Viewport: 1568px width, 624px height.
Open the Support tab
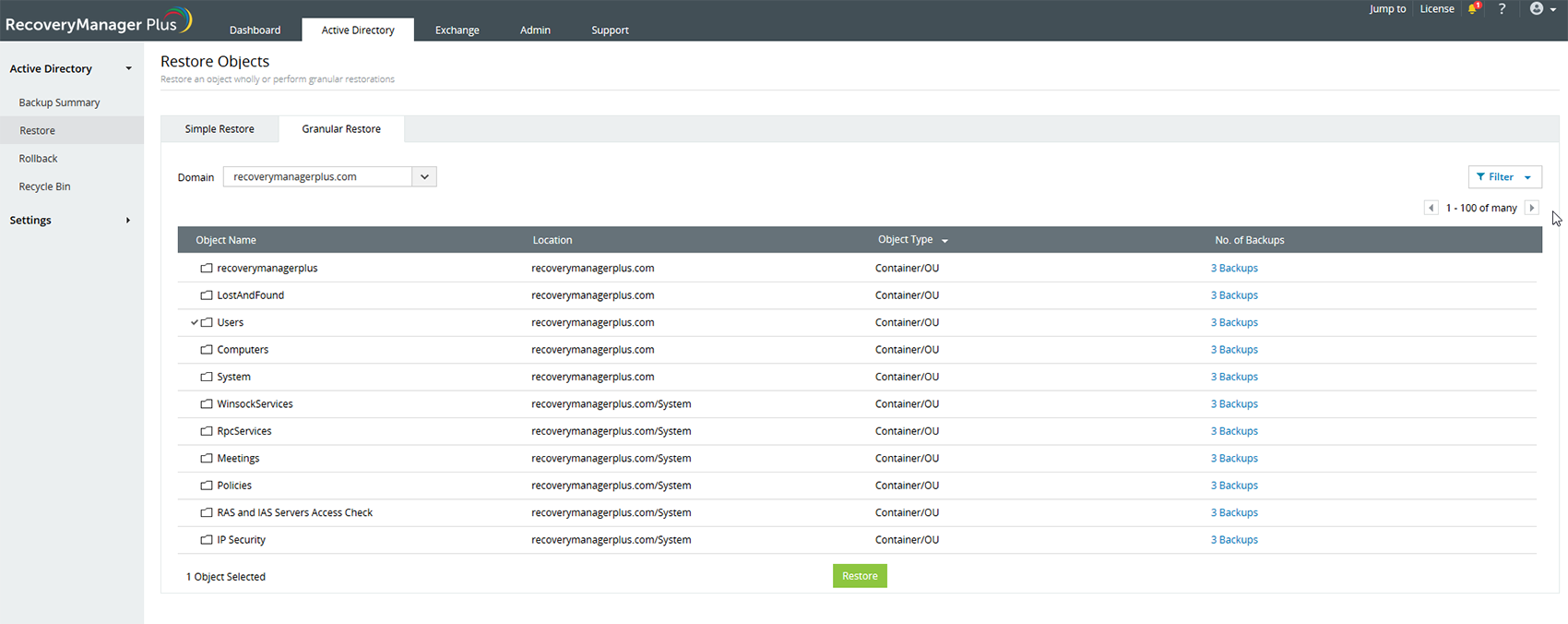pos(610,30)
